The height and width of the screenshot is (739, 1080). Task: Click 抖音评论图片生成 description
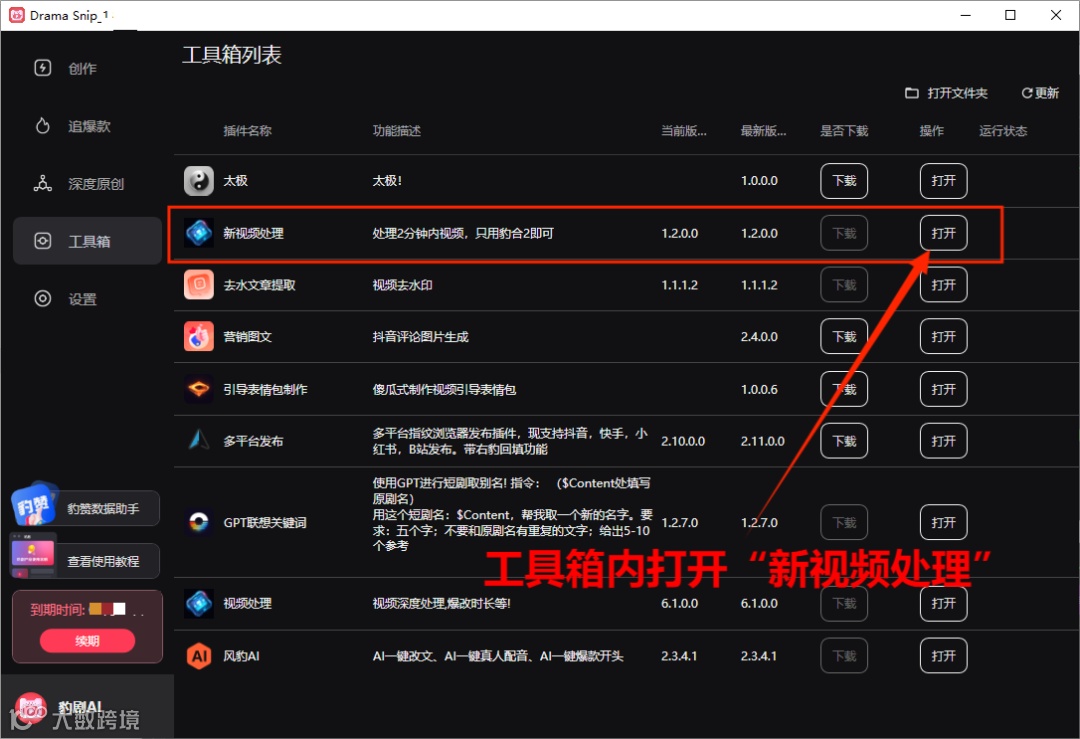point(420,336)
